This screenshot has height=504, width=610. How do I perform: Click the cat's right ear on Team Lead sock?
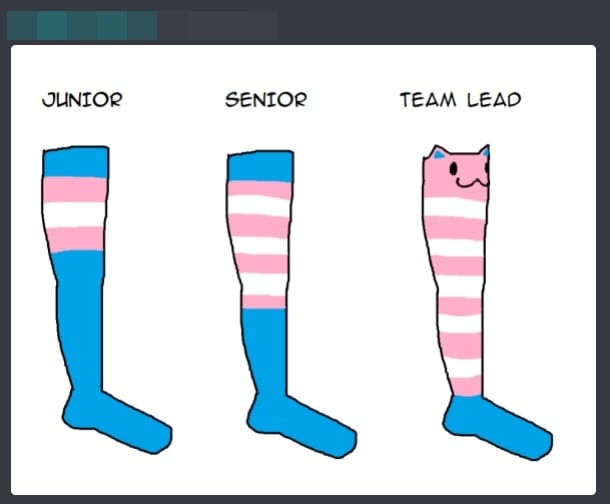[x=485, y=151]
